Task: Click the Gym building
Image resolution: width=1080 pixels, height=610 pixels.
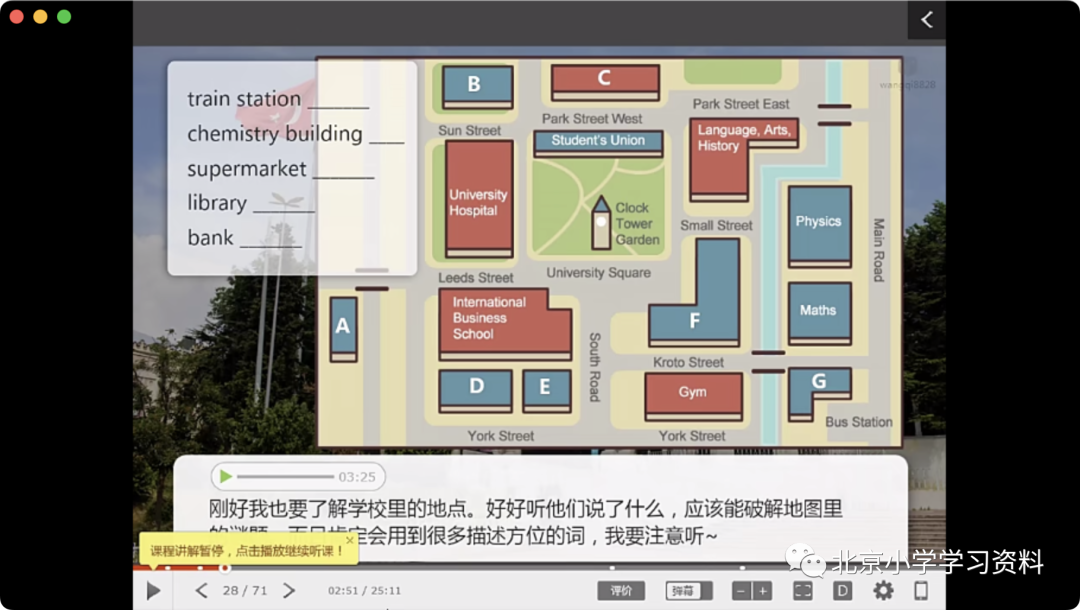Action: click(693, 396)
